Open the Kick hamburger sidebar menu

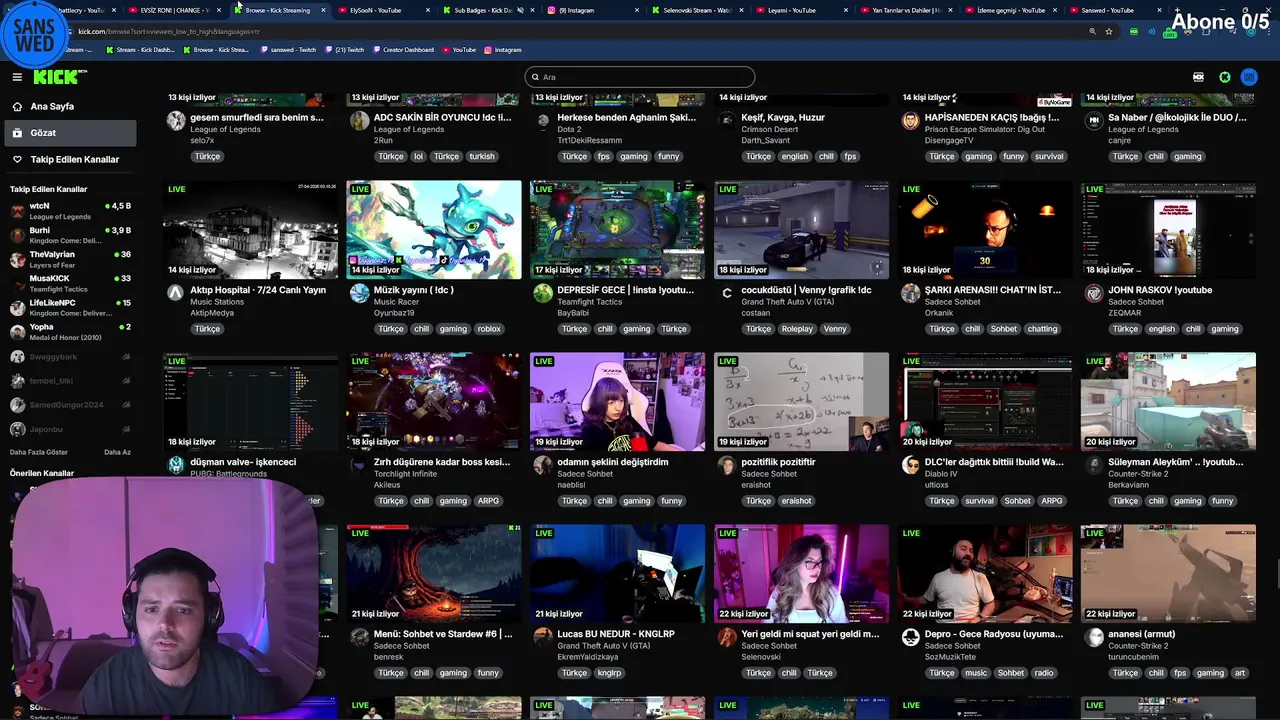click(x=17, y=77)
